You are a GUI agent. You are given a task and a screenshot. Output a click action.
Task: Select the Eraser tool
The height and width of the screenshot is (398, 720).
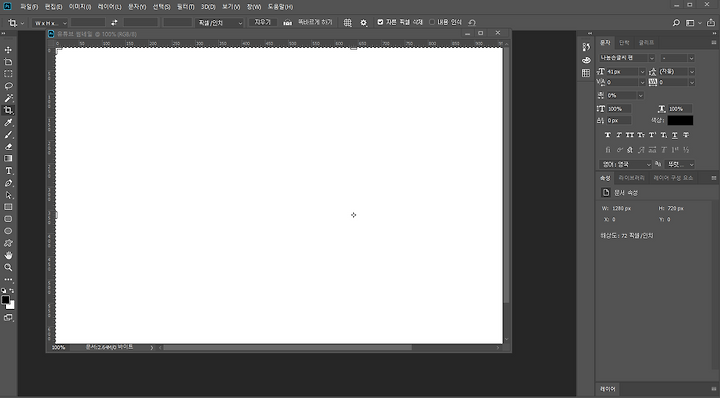[8, 147]
